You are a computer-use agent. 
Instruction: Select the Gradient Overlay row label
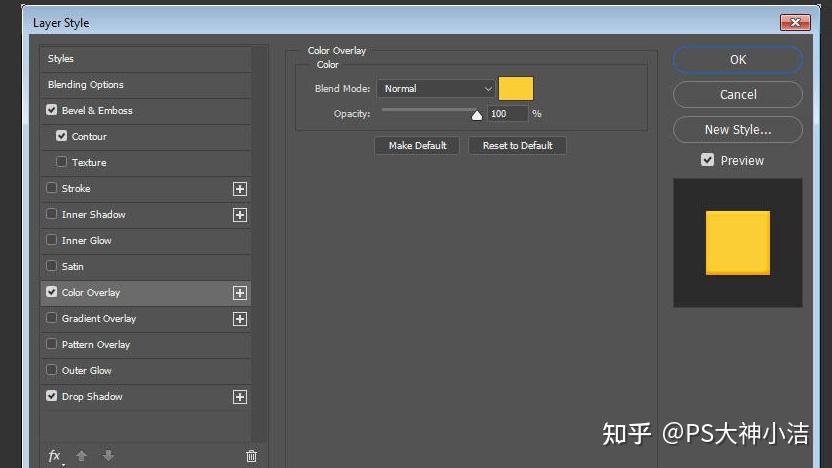(99, 318)
